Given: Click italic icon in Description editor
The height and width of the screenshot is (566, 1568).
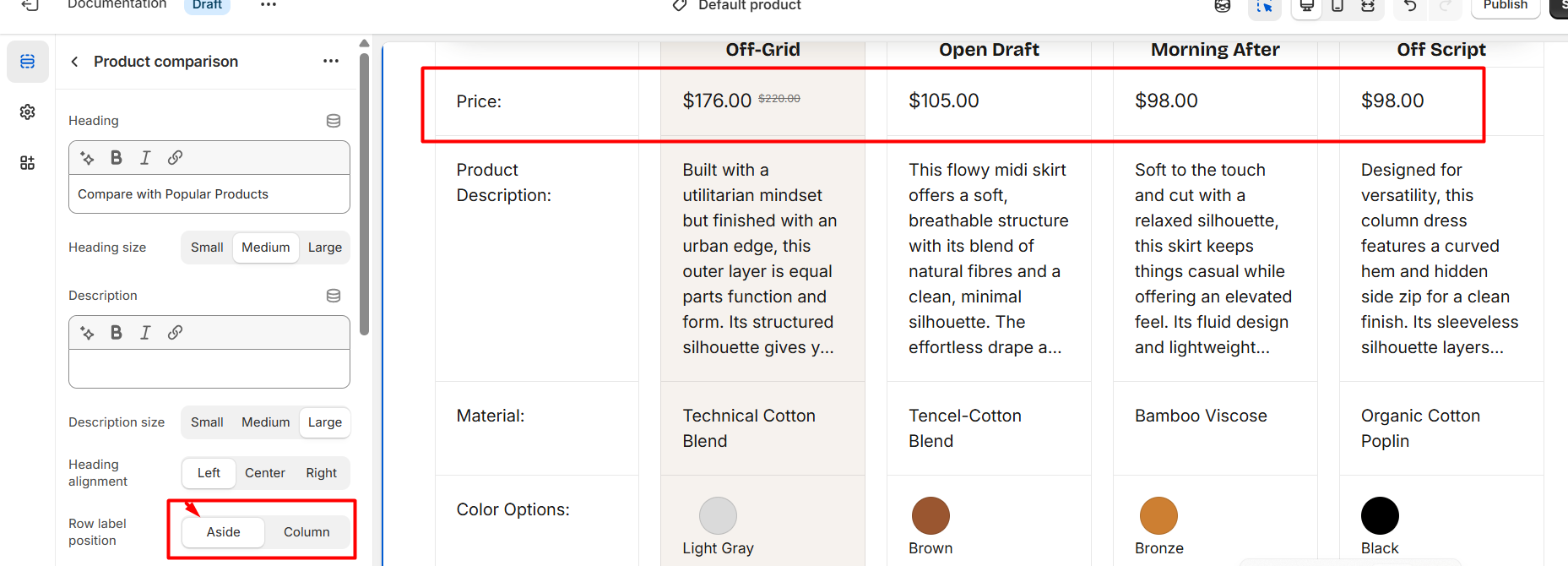Looking at the screenshot, I should pyautogui.click(x=145, y=333).
